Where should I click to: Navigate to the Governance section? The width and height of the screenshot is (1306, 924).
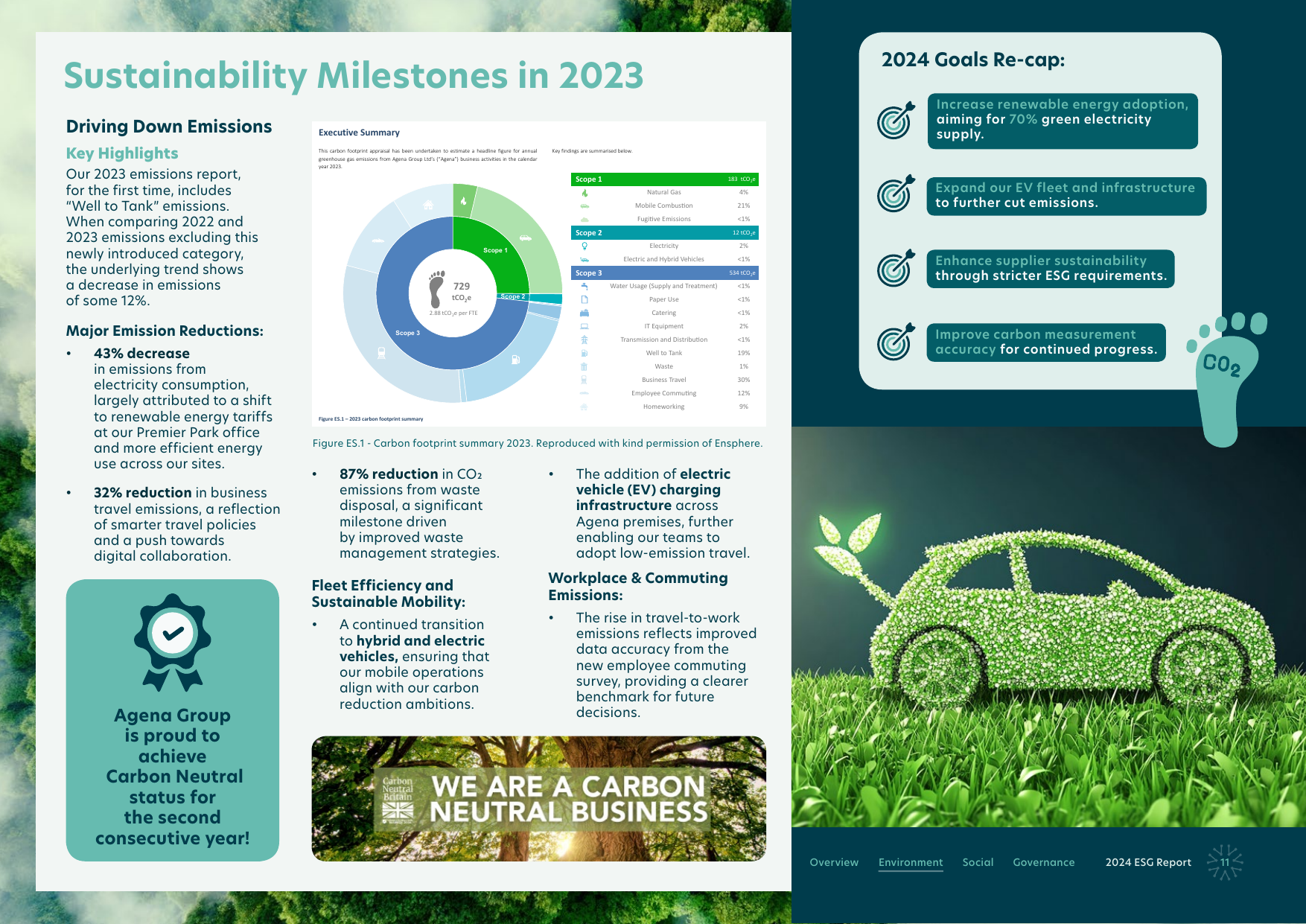pyautogui.click(x=1044, y=862)
